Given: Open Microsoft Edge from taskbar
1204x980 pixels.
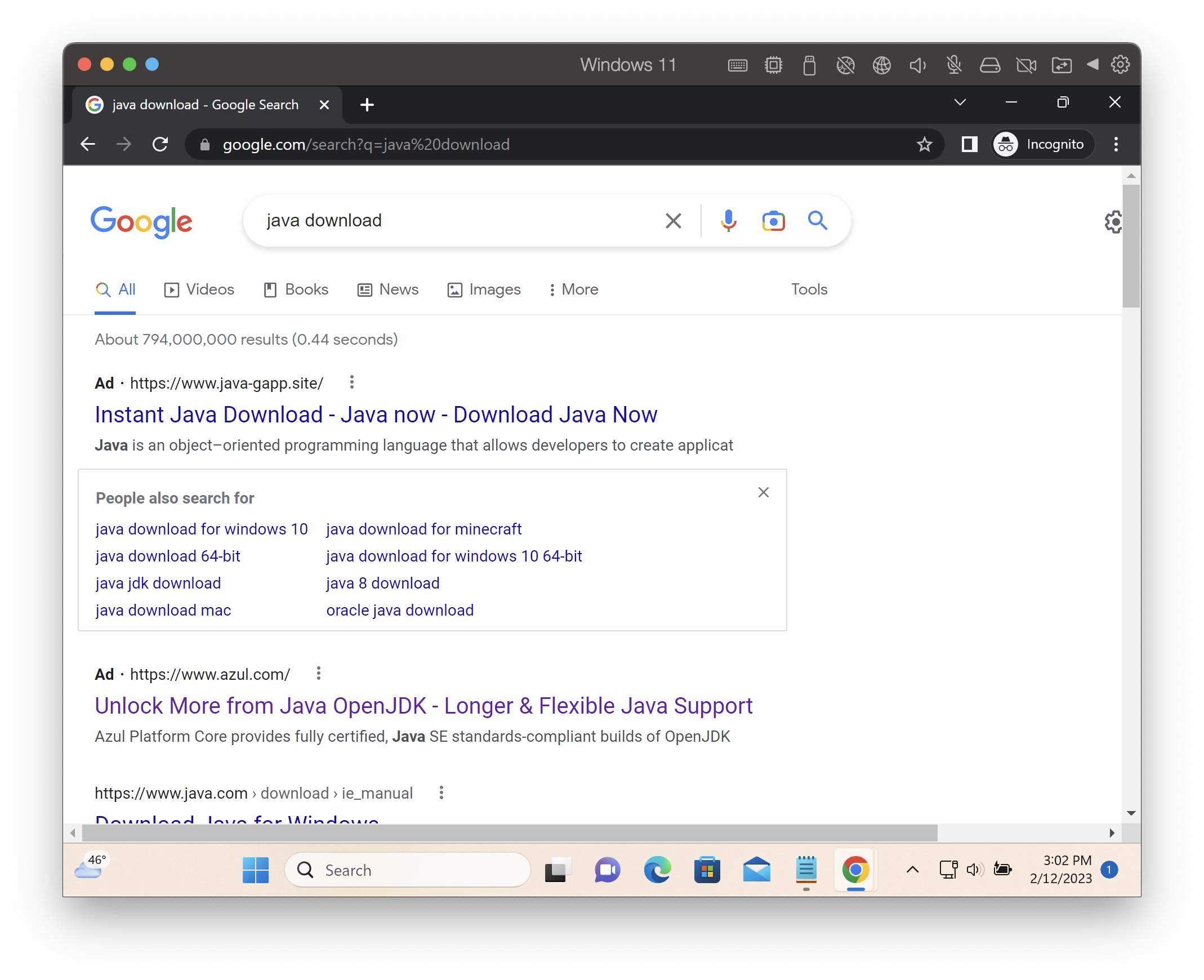Looking at the screenshot, I should coord(657,870).
